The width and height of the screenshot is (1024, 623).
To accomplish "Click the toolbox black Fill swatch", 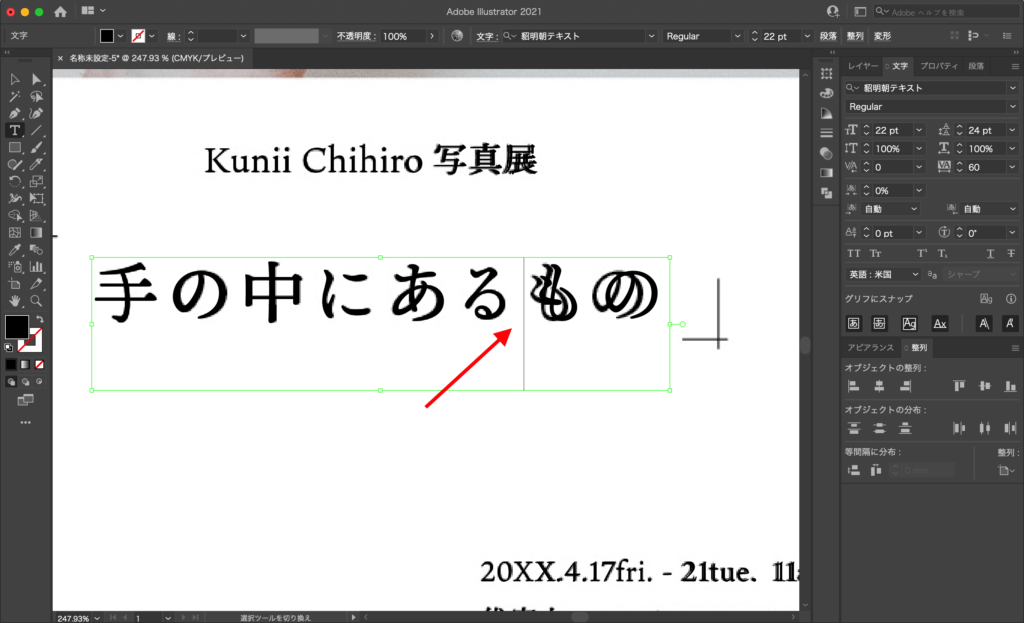I will pyautogui.click(x=17, y=327).
